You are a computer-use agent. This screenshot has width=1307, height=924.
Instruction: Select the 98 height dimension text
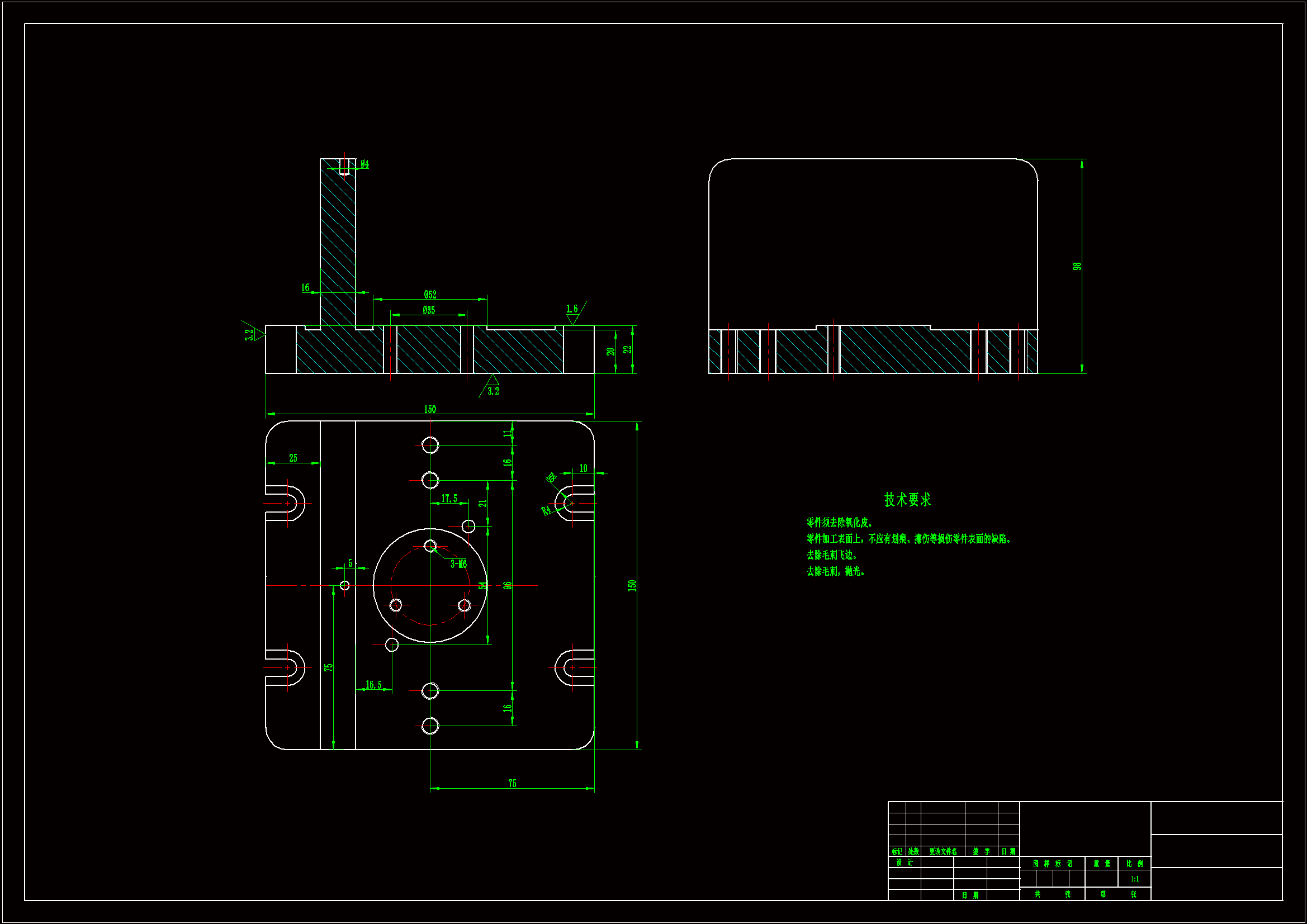tap(1077, 266)
